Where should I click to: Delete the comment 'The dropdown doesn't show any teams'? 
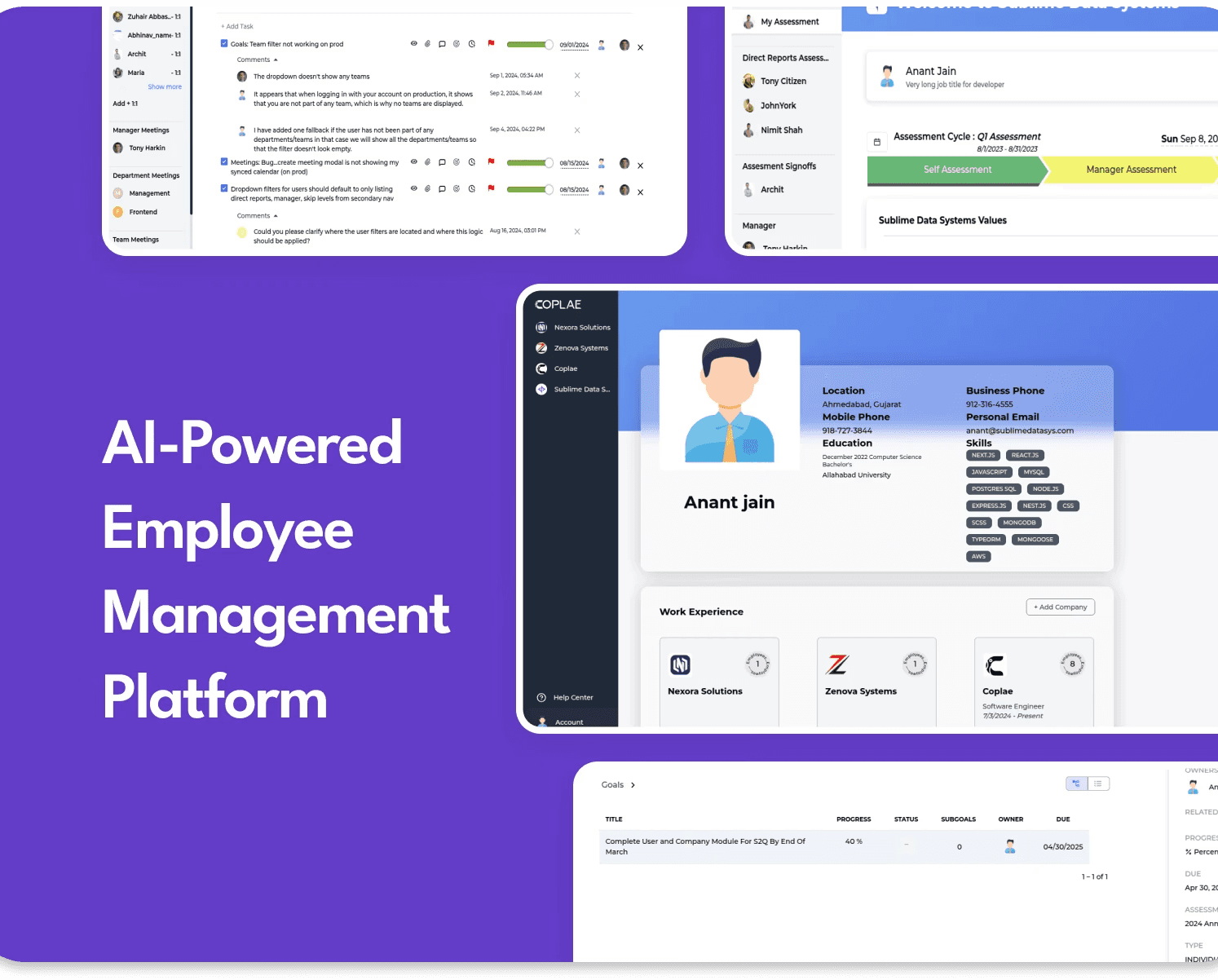pyautogui.click(x=577, y=75)
